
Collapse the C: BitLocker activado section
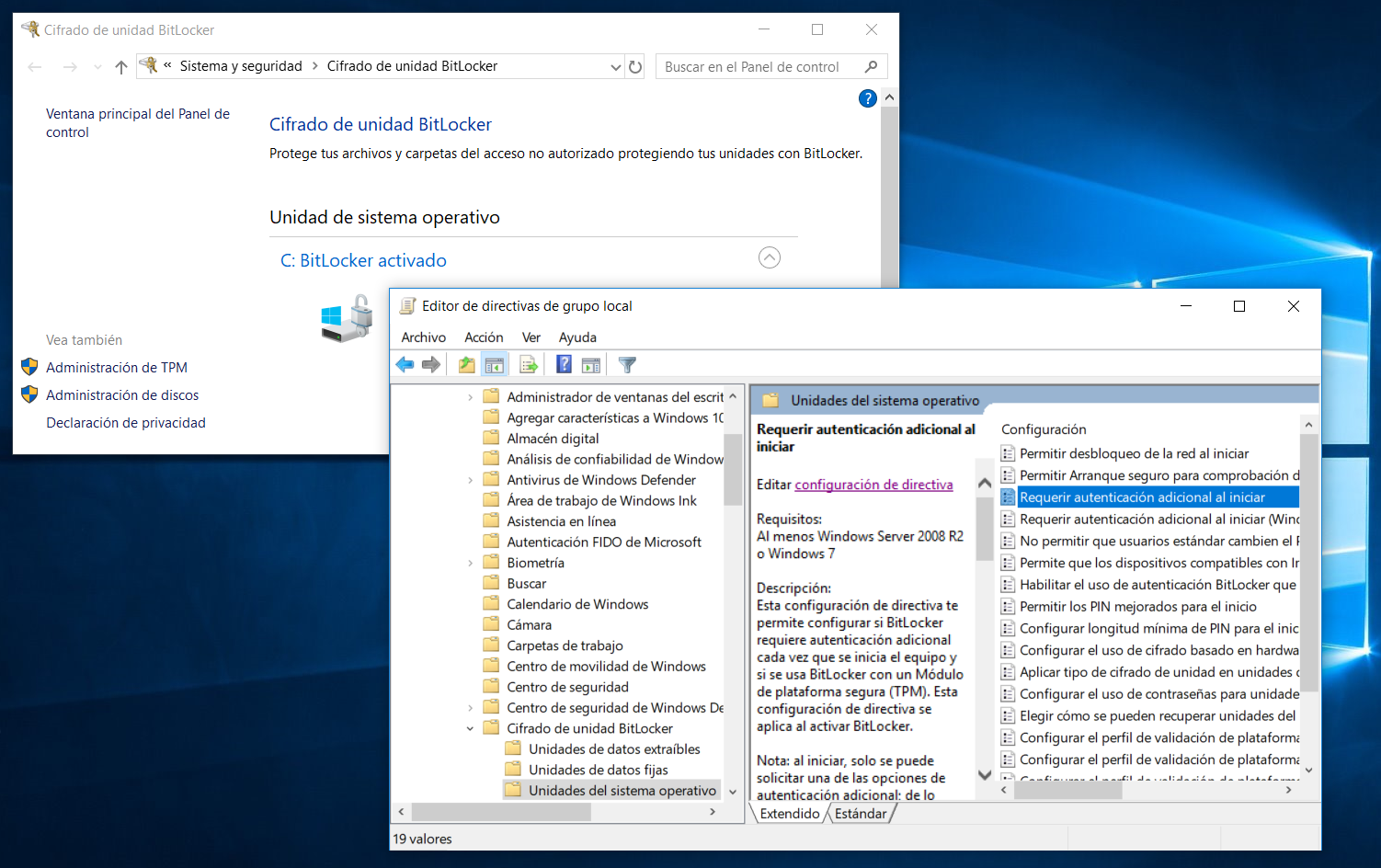coord(770,257)
